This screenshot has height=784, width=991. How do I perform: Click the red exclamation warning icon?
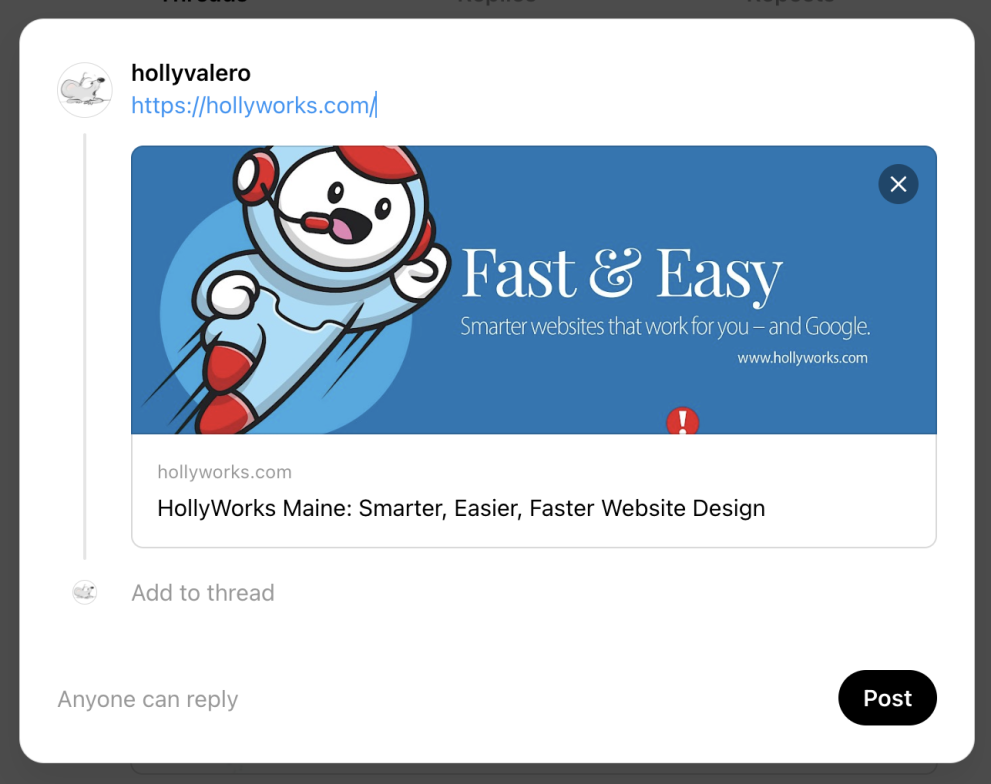tap(683, 421)
